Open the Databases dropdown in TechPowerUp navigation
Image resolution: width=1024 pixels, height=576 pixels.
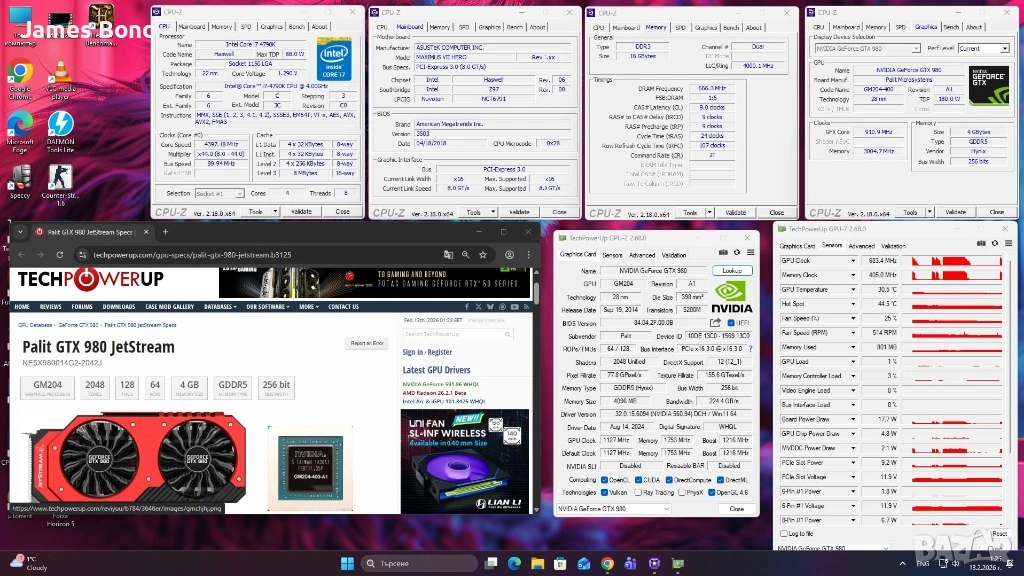pos(221,307)
